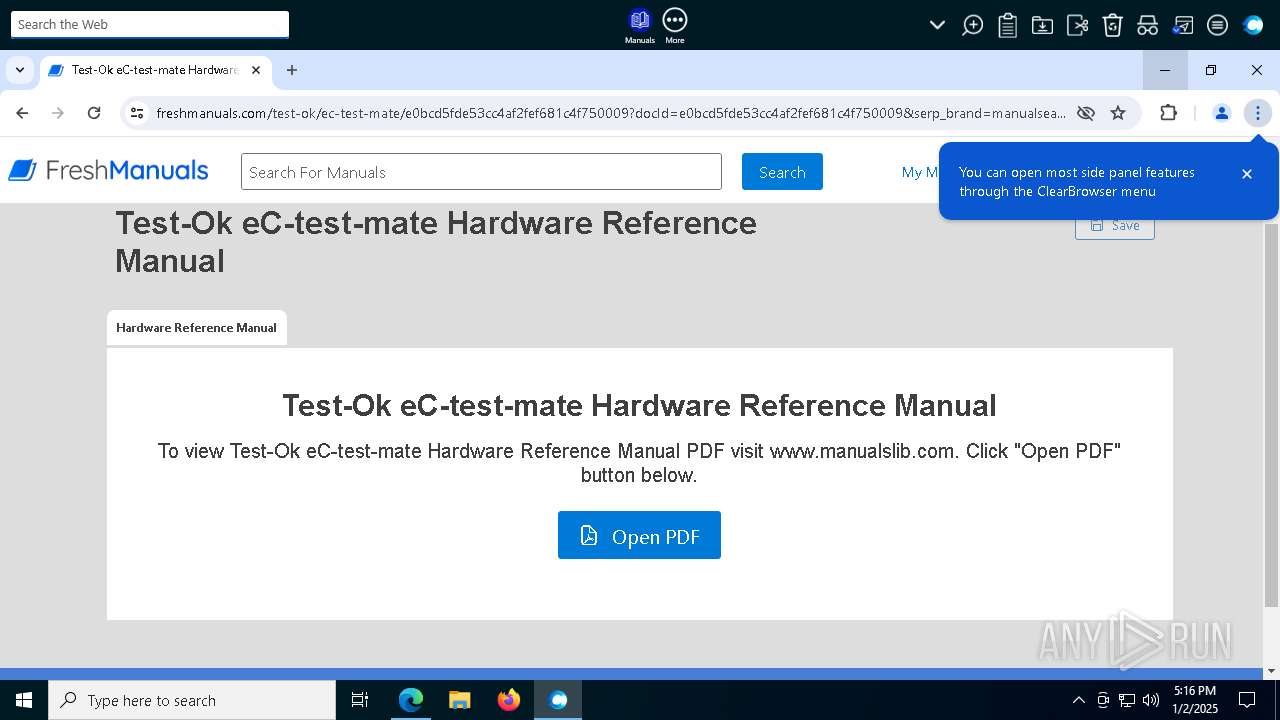Go back to the previous page
Screen dimensions: 1280x720
click(22, 113)
